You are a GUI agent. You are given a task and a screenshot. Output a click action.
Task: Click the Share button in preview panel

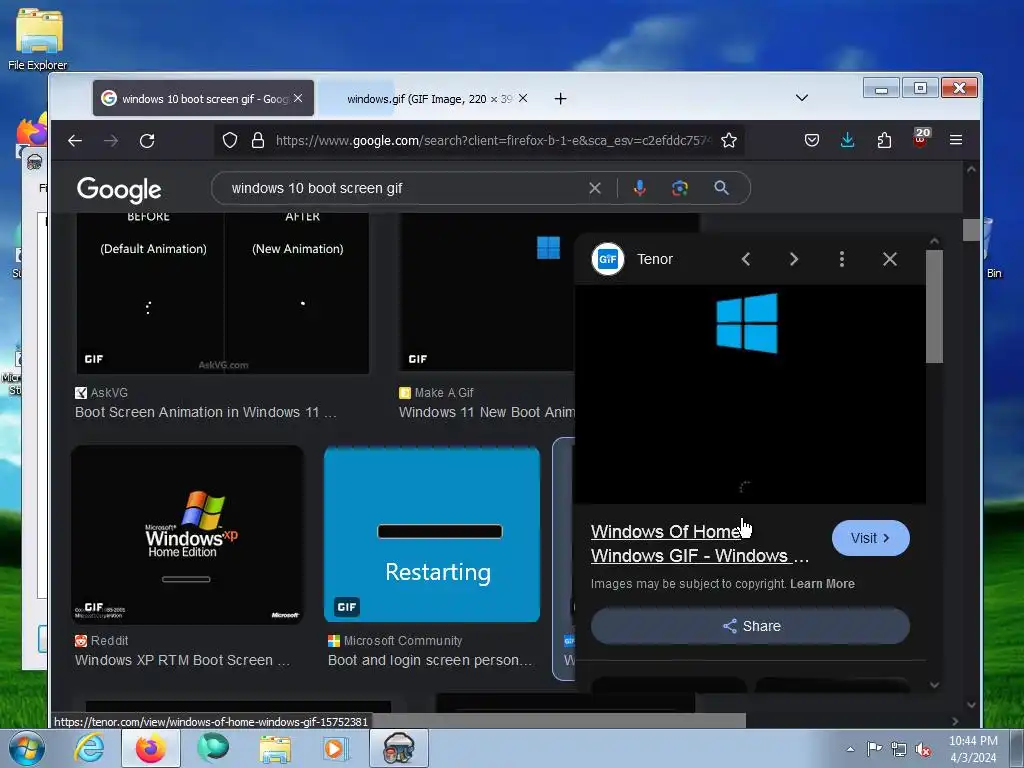[750, 626]
